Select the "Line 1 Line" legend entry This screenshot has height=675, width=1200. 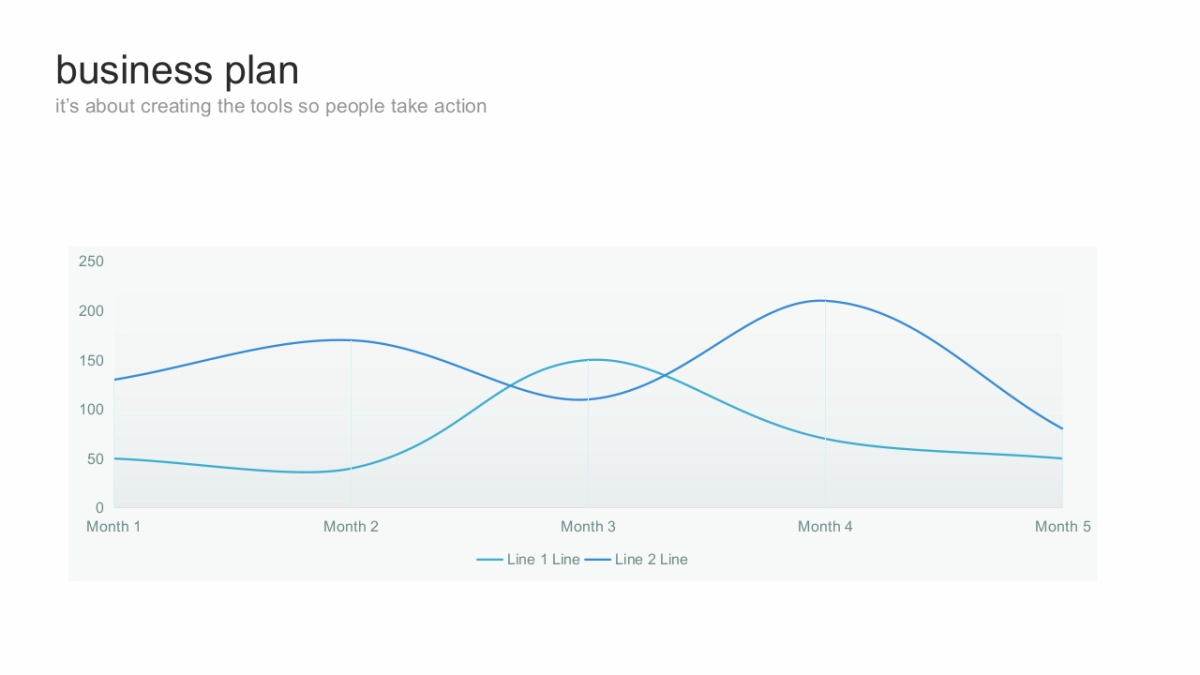coord(543,560)
